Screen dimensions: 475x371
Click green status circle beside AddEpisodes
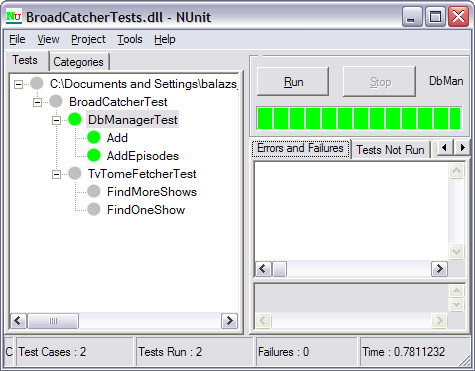(94, 155)
